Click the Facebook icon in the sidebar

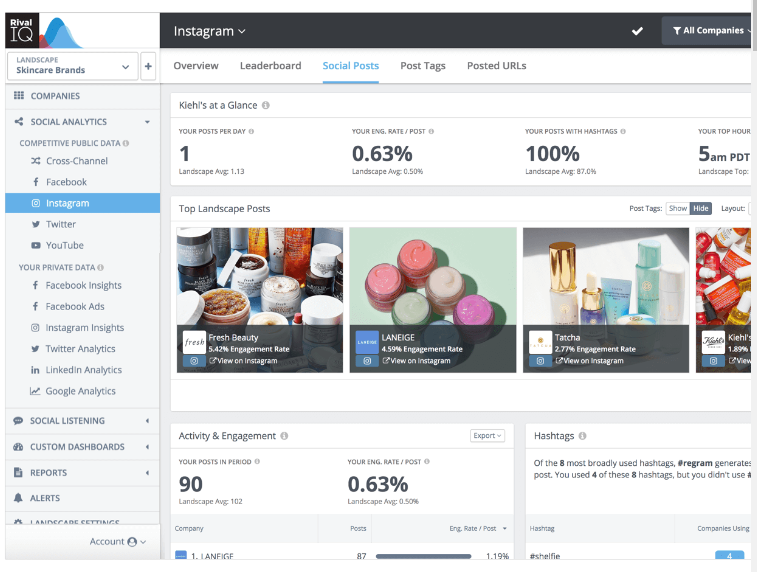coord(36,182)
